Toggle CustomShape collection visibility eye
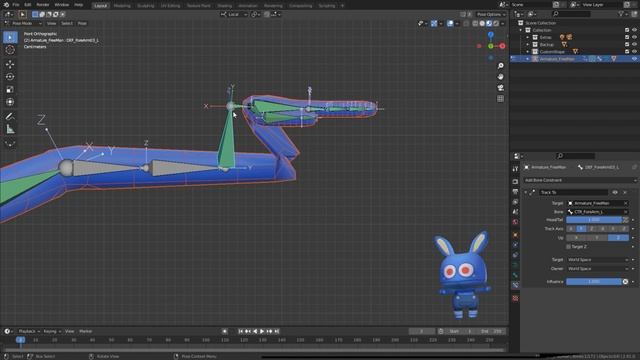Image resolution: width=640 pixels, height=360 pixels. [x=634, y=51]
